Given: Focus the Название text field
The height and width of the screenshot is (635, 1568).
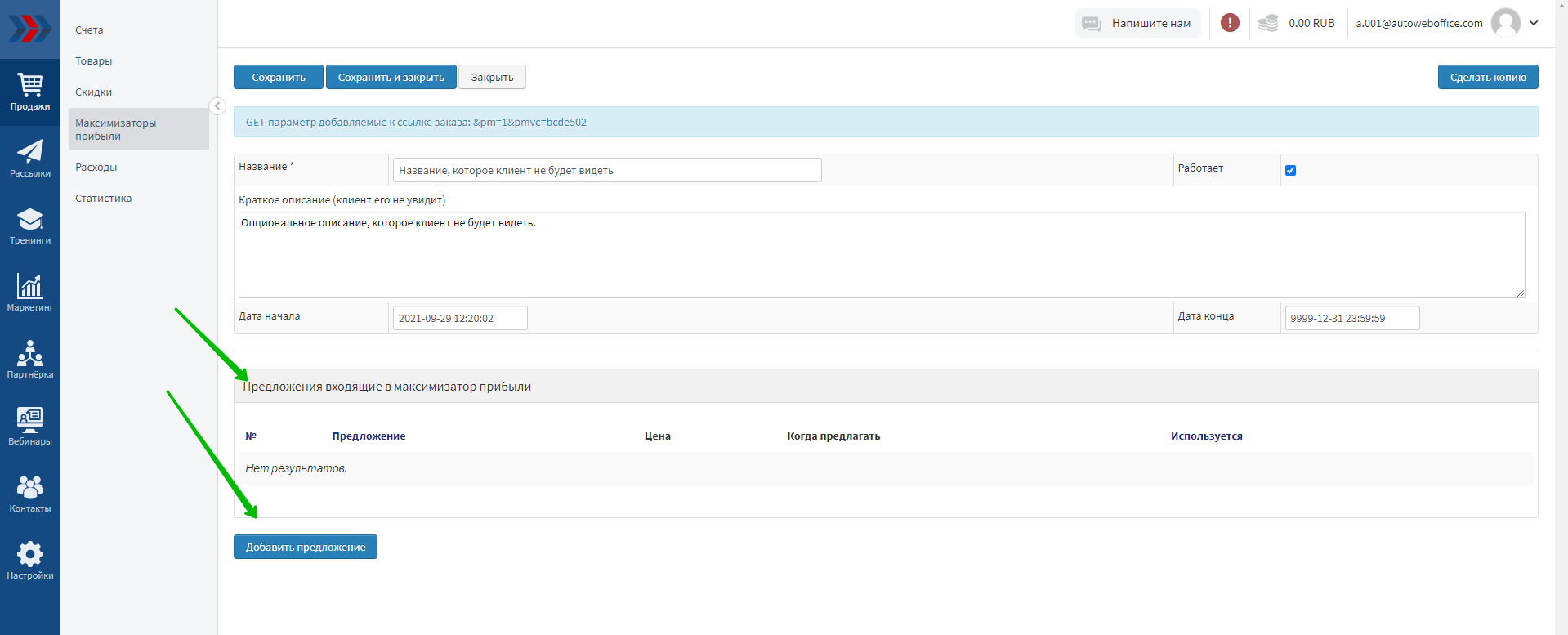Looking at the screenshot, I should [606, 170].
